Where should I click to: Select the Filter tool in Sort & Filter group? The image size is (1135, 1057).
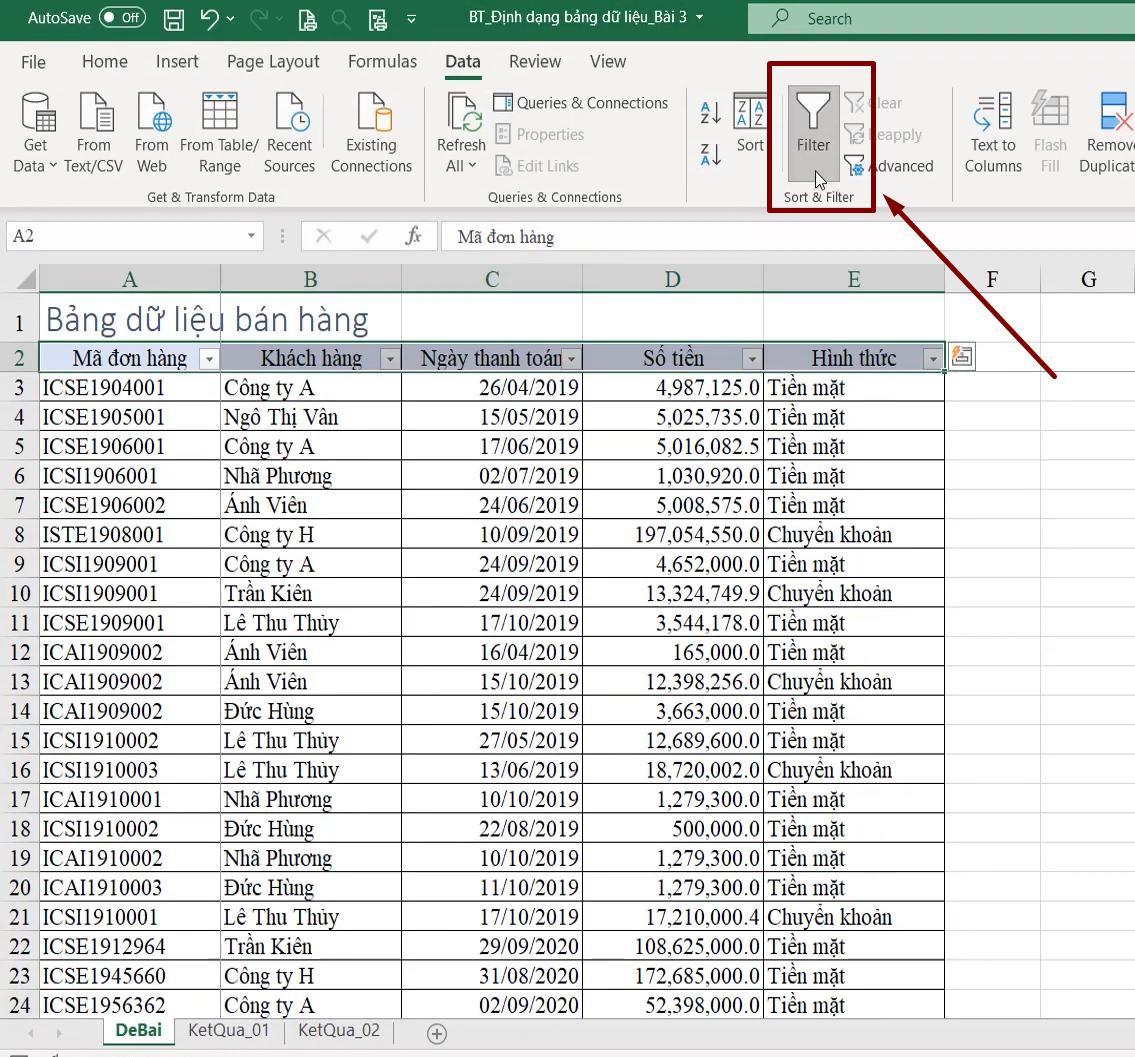coord(812,130)
